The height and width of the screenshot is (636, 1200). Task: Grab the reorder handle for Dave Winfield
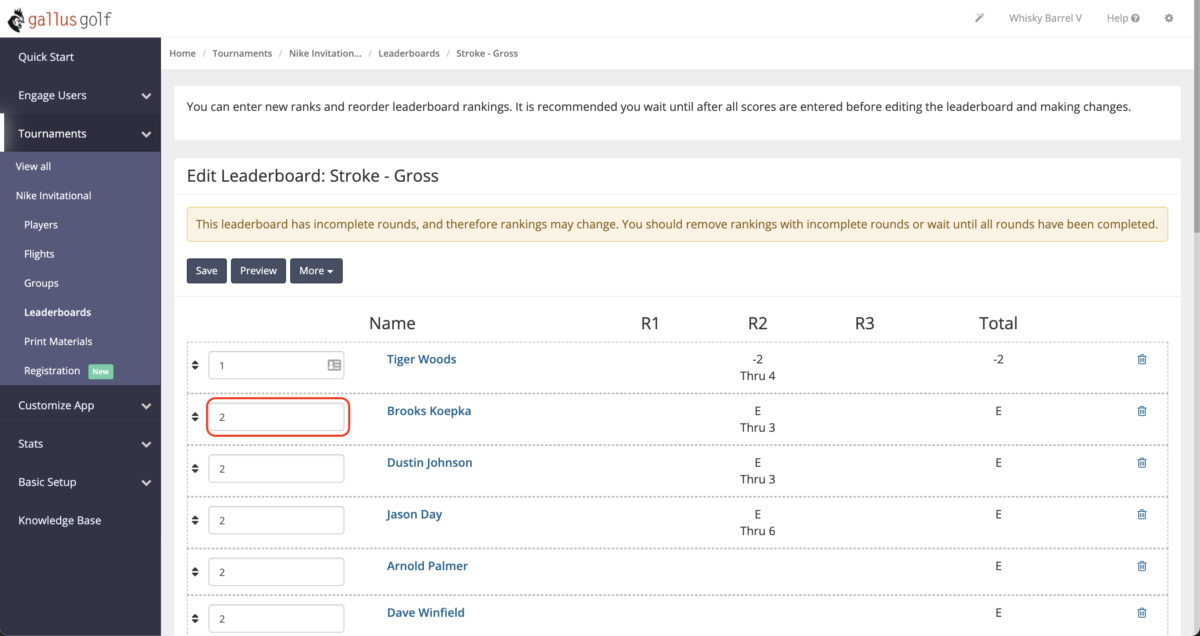click(195, 619)
